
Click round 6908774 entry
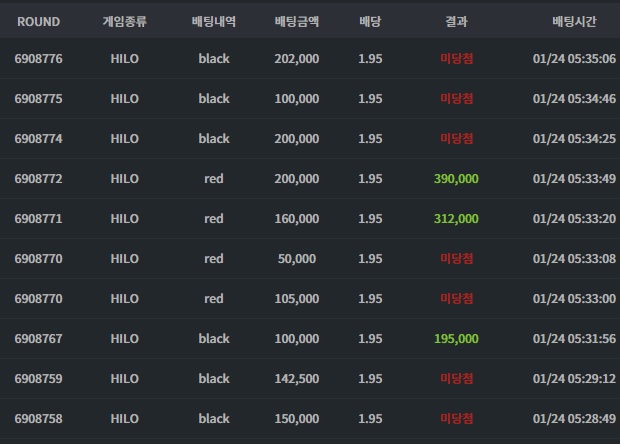[38, 138]
